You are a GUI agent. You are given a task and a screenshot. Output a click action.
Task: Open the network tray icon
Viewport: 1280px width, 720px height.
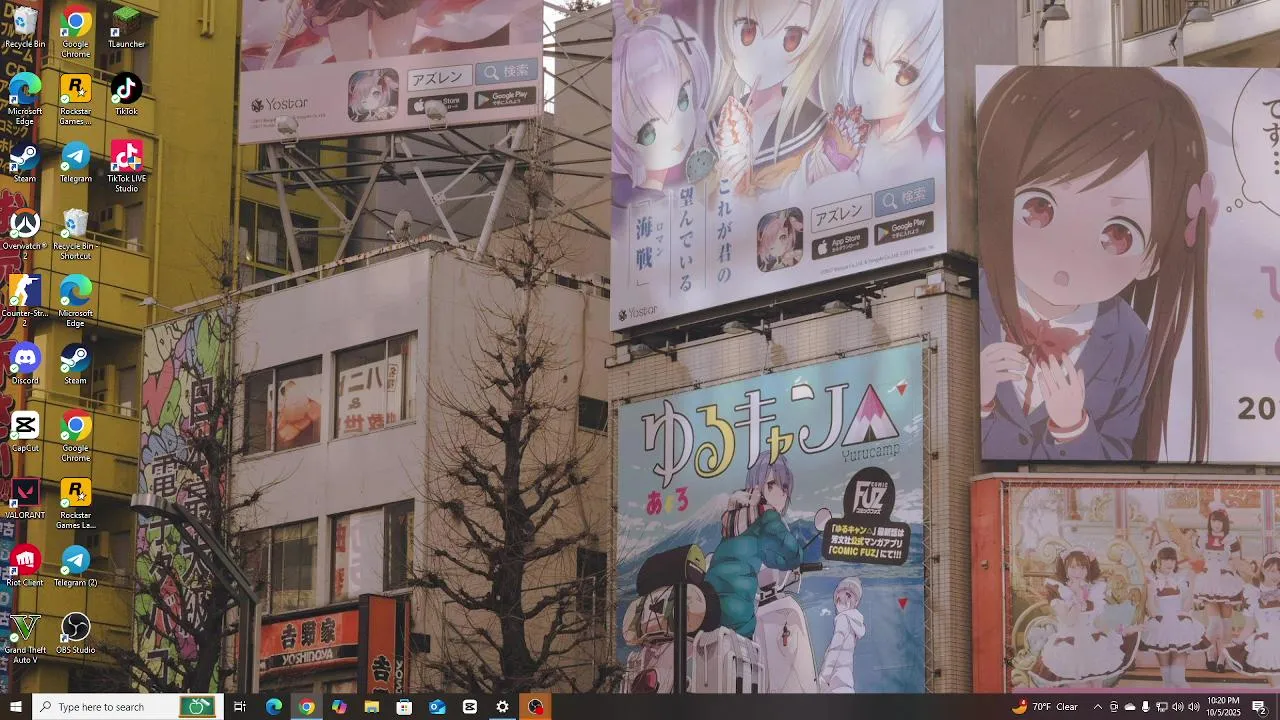point(1162,707)
